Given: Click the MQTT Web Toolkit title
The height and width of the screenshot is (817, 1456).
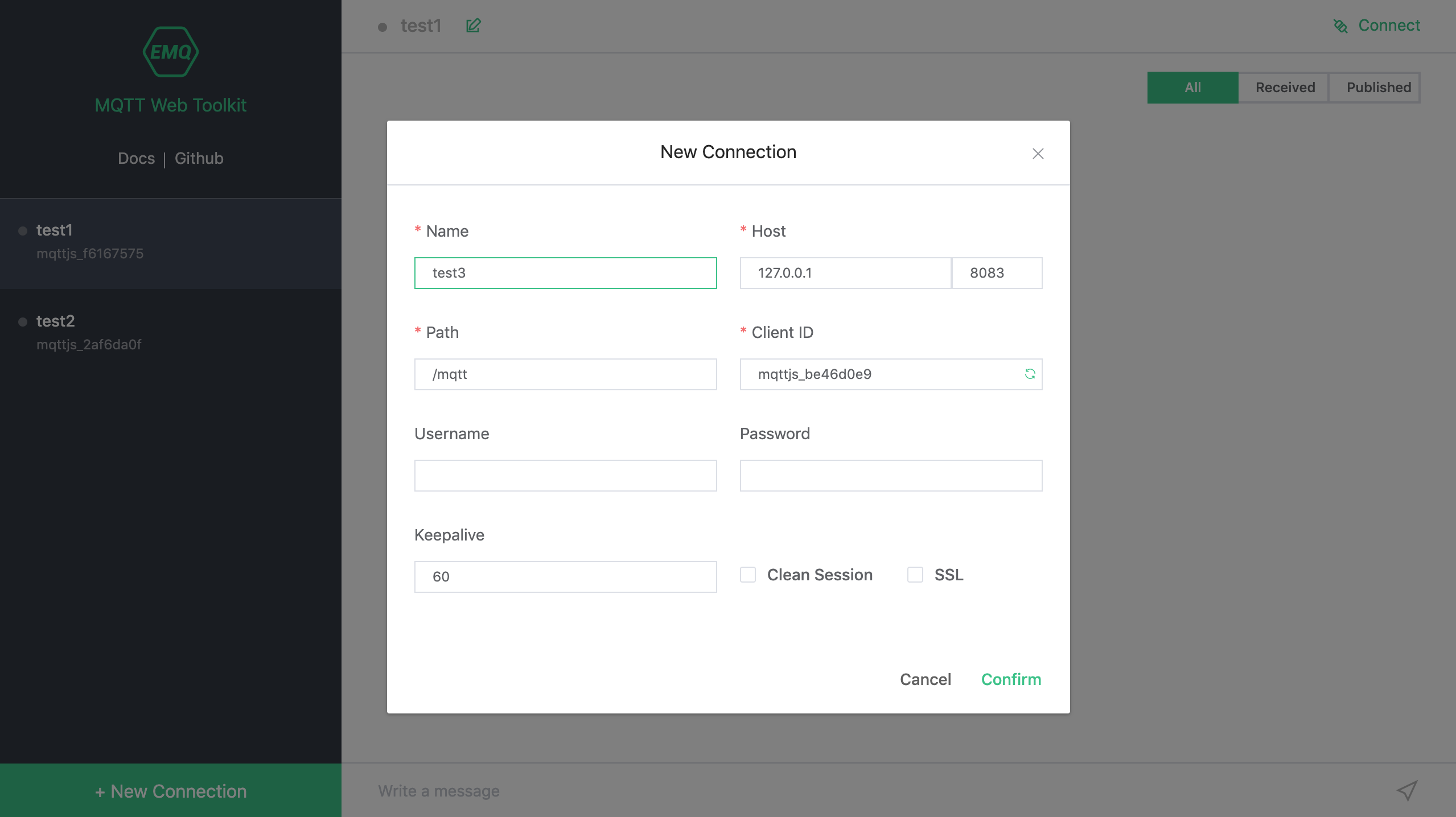Looking at the screenshot, I should click(171, 105).
